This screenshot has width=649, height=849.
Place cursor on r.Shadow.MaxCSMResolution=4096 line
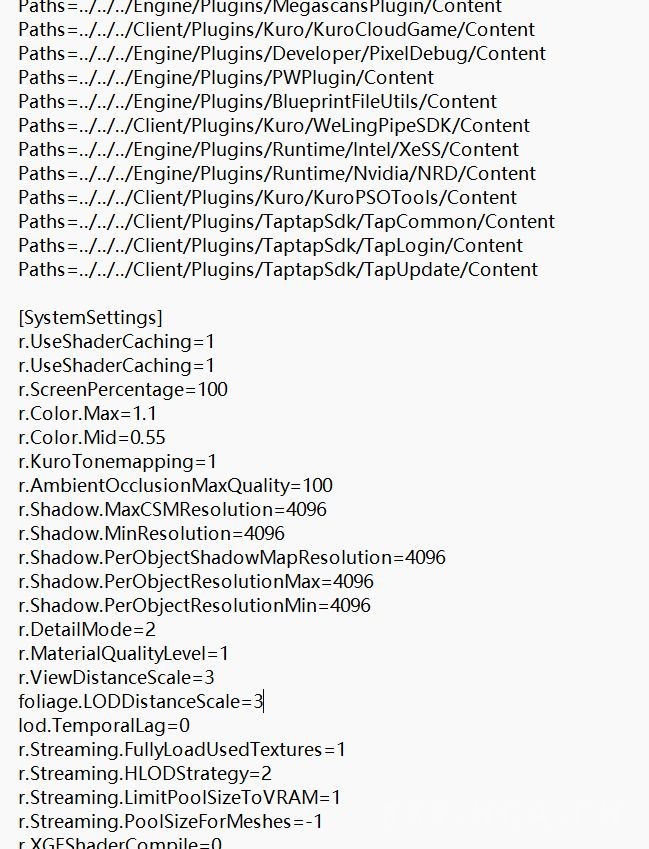click(x=172, y=510)
